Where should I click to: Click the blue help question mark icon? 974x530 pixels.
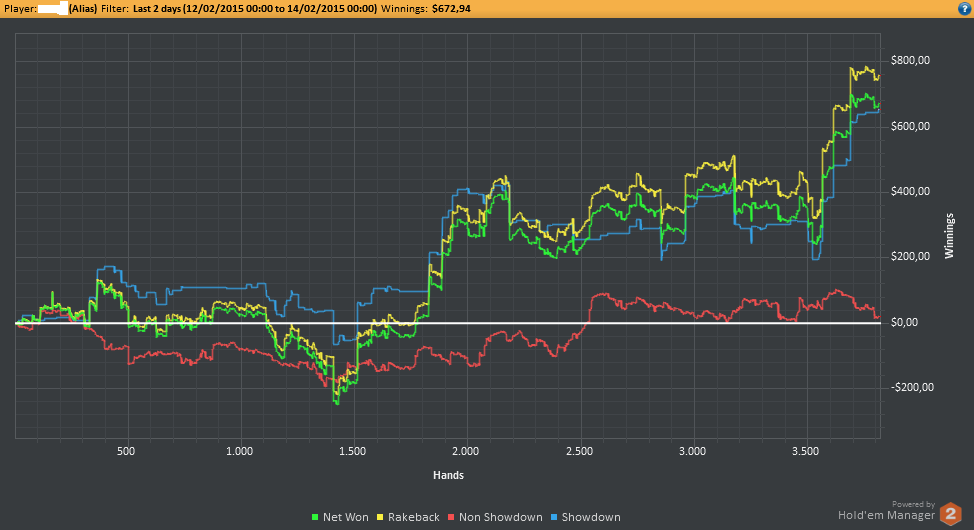[965, 9]
